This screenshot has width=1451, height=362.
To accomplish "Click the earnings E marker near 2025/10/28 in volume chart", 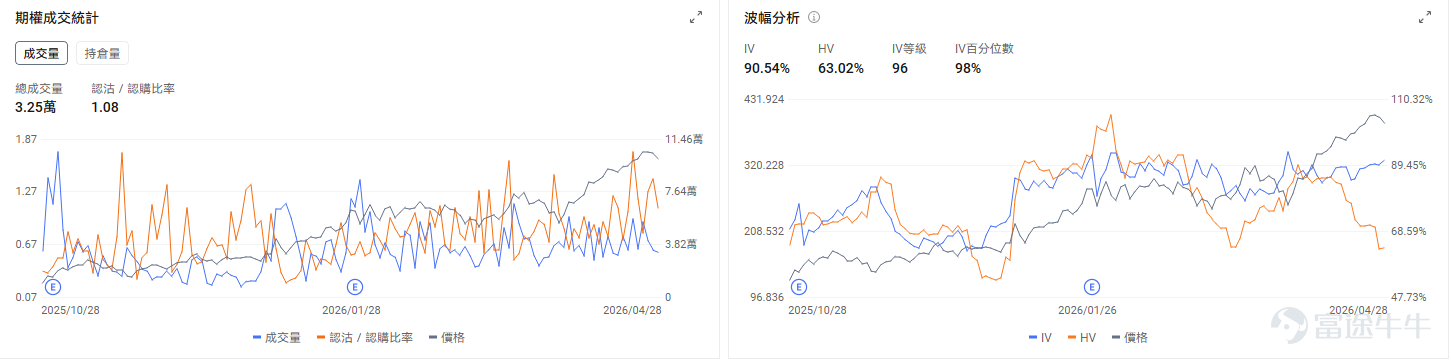I will [x=54, y=288].
